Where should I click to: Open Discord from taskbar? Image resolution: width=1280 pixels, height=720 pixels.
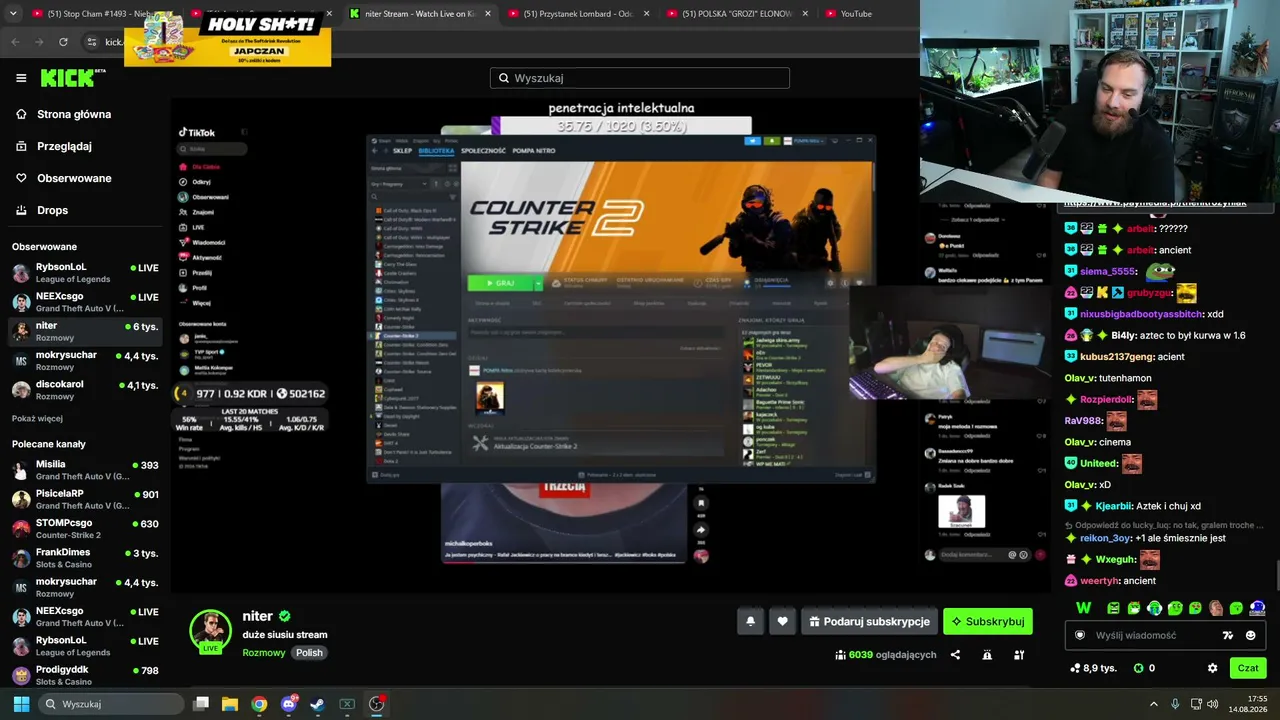pyautogui.click(x=289, y=704)
